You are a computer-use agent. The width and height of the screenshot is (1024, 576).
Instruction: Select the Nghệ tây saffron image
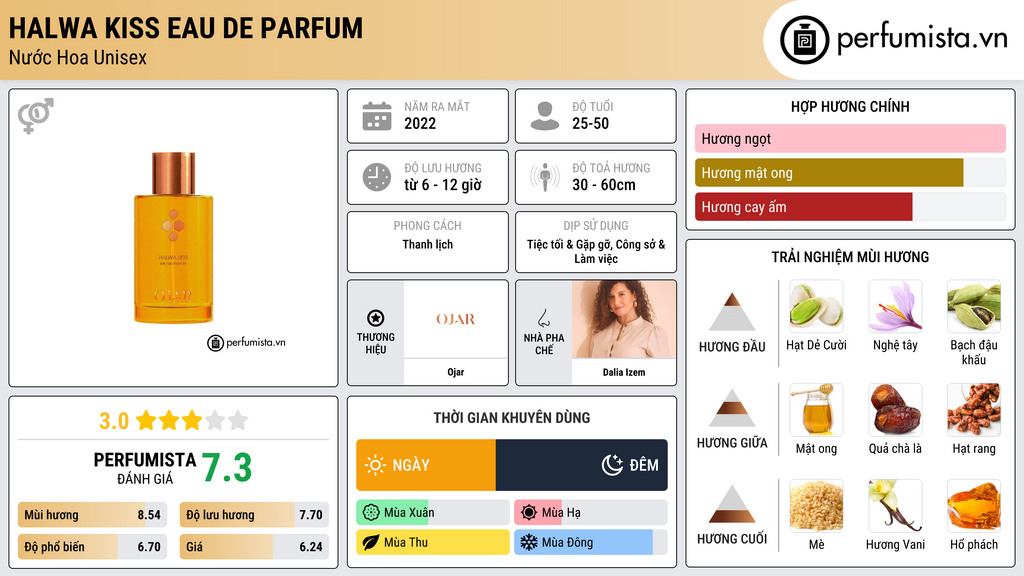[x=895, y=306]
